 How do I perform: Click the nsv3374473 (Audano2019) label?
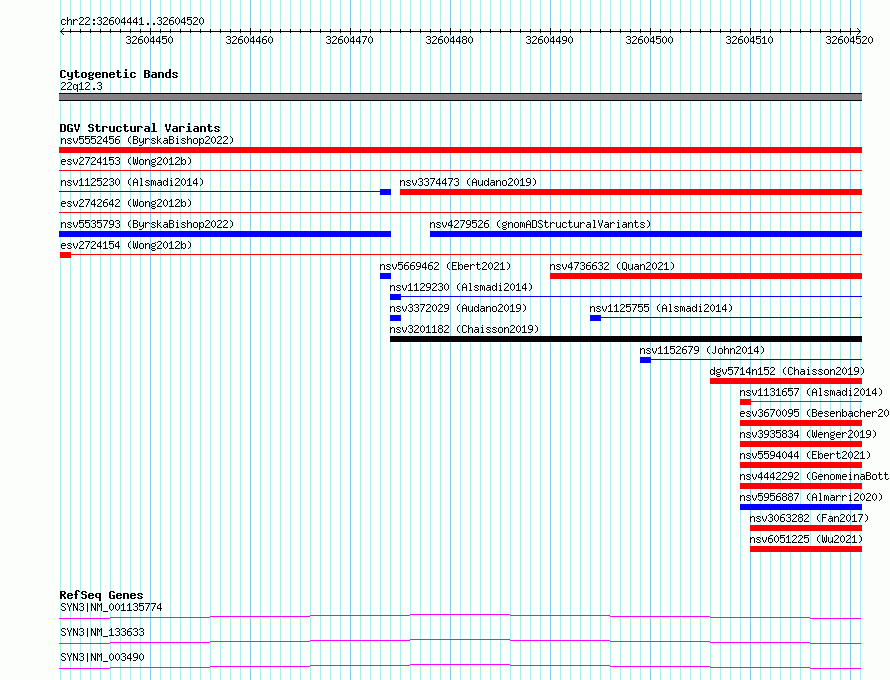(468, 182)
